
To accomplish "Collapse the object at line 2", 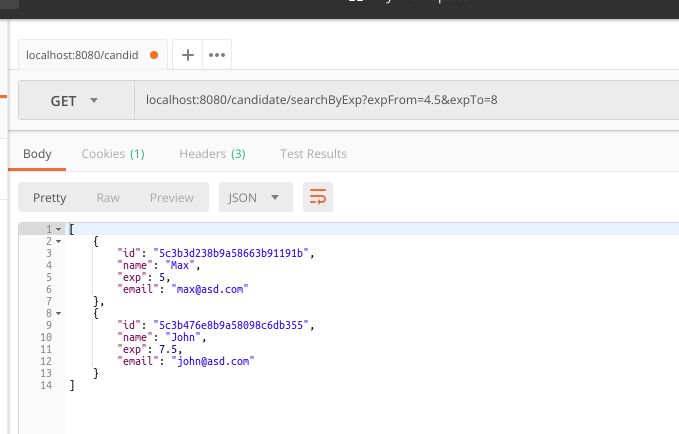I will [x=58, y=241].
